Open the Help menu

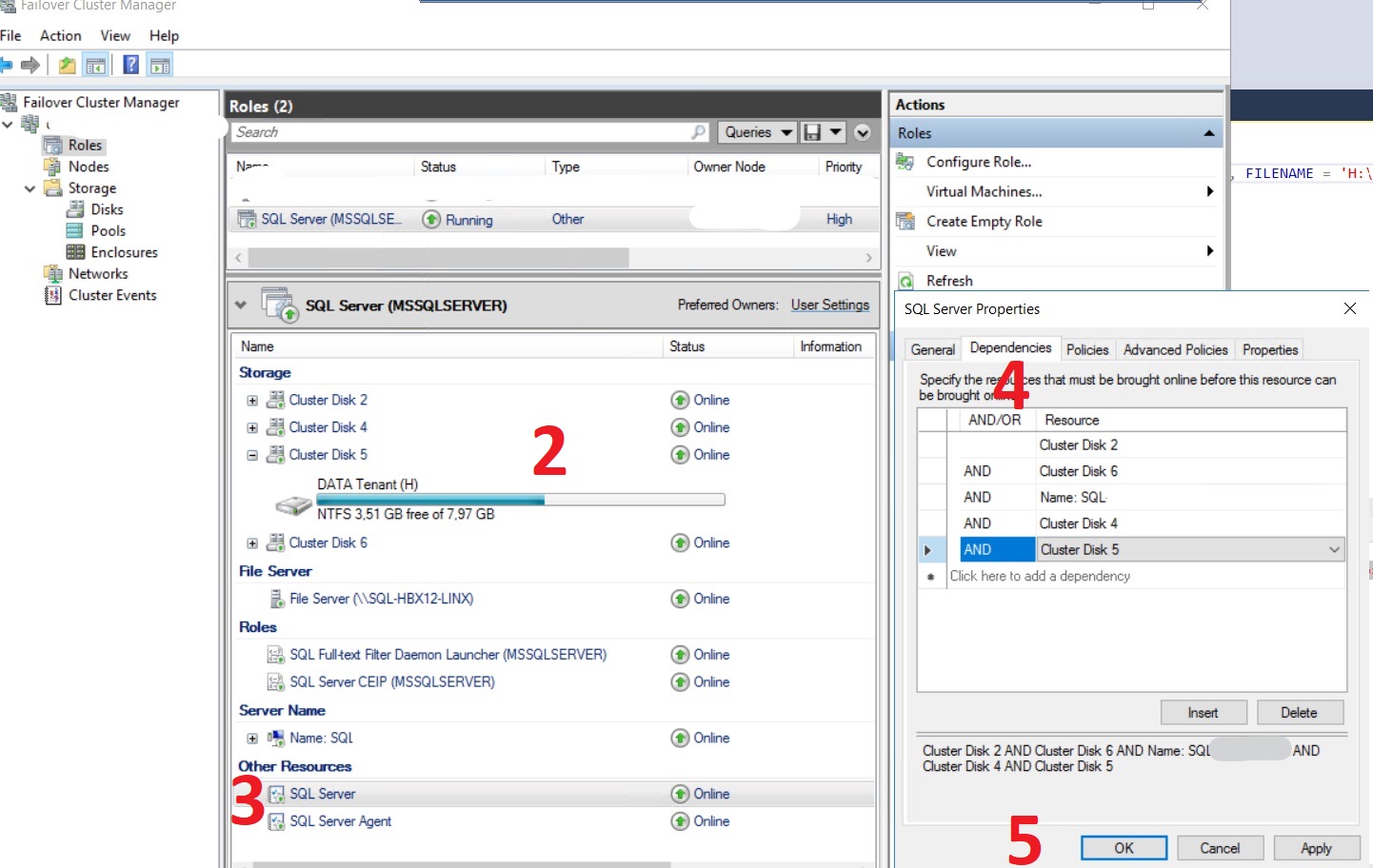(x=164, y=35)
